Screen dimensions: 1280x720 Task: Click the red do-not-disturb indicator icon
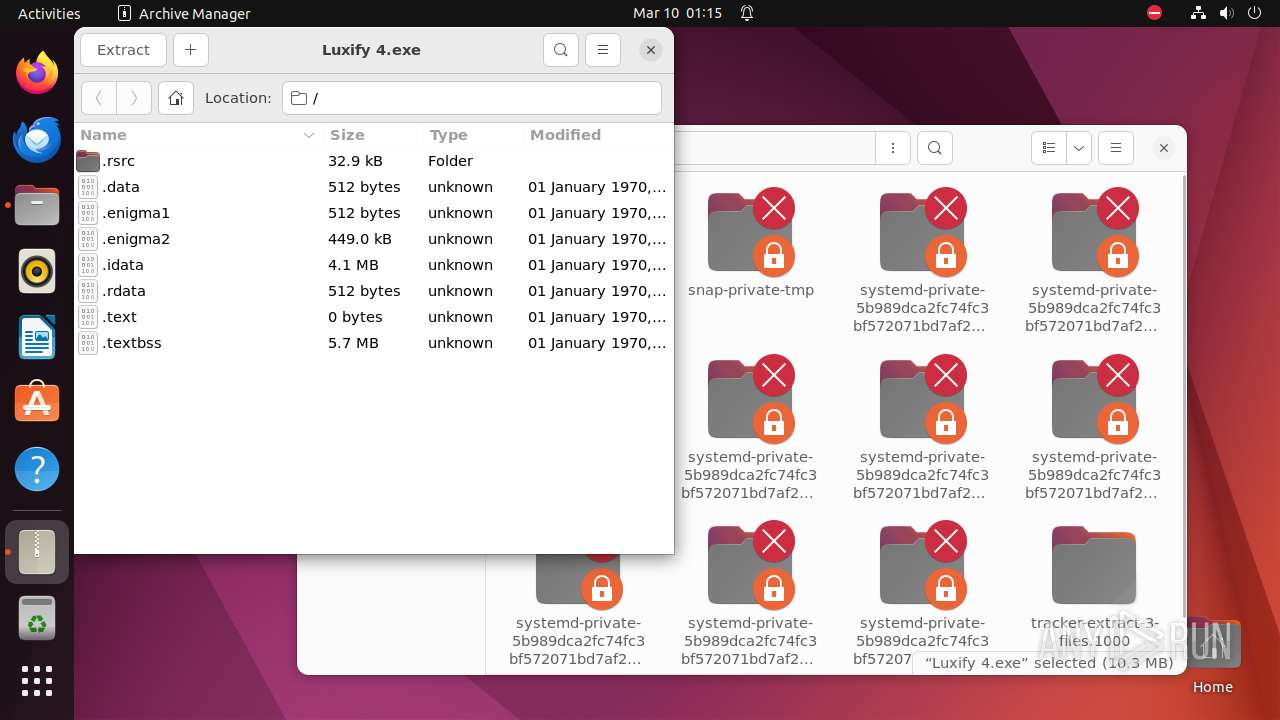(x=1154, y=13)
